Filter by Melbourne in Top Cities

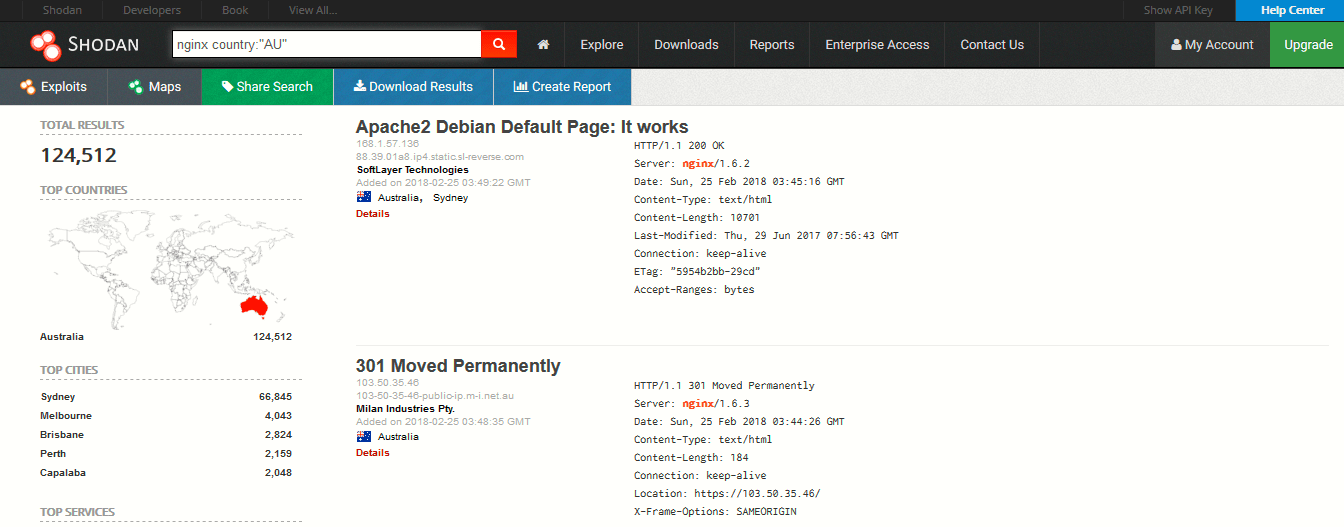pyautogui.click(x=66, y=416)
